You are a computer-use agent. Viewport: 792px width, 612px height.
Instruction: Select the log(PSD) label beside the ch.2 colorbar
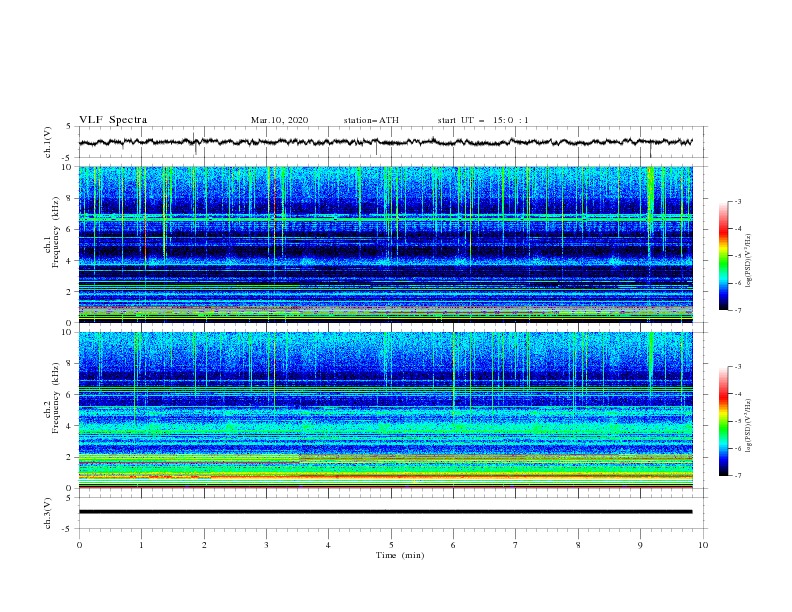pyautogui.click(x=748, y=425)
